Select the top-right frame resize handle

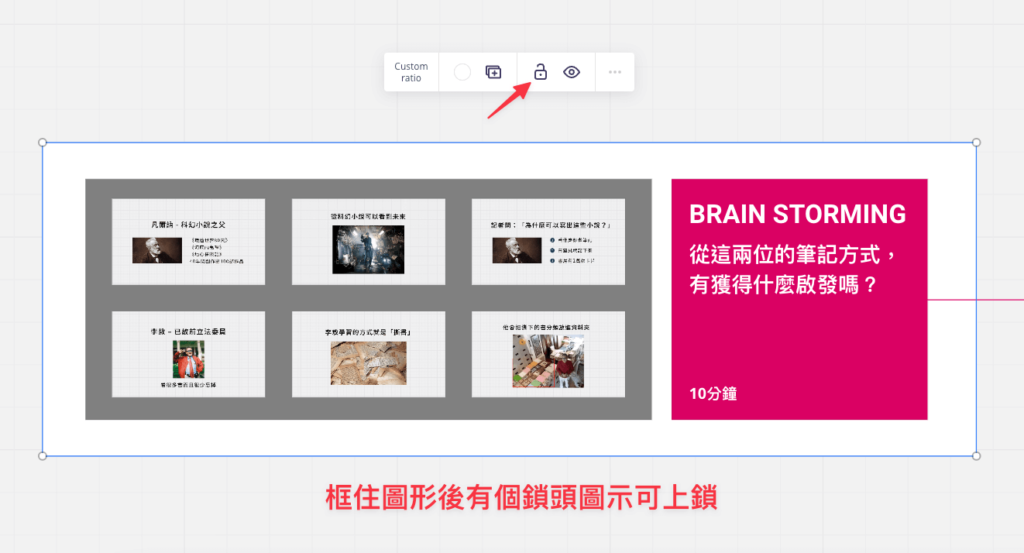click(x=976, y=143)
